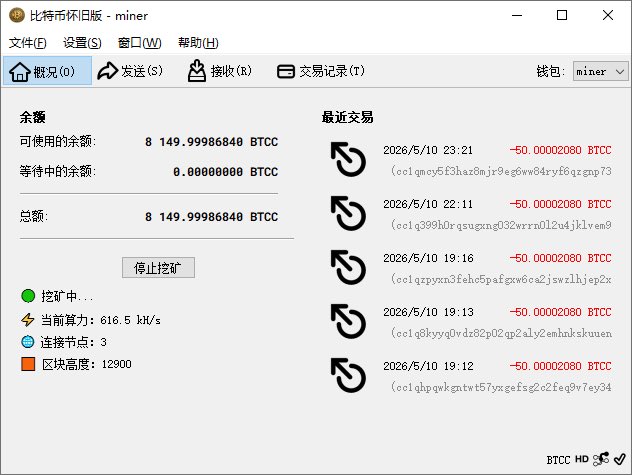
Task: Click the HD wallet status icon
Action: tap(582, 459)
